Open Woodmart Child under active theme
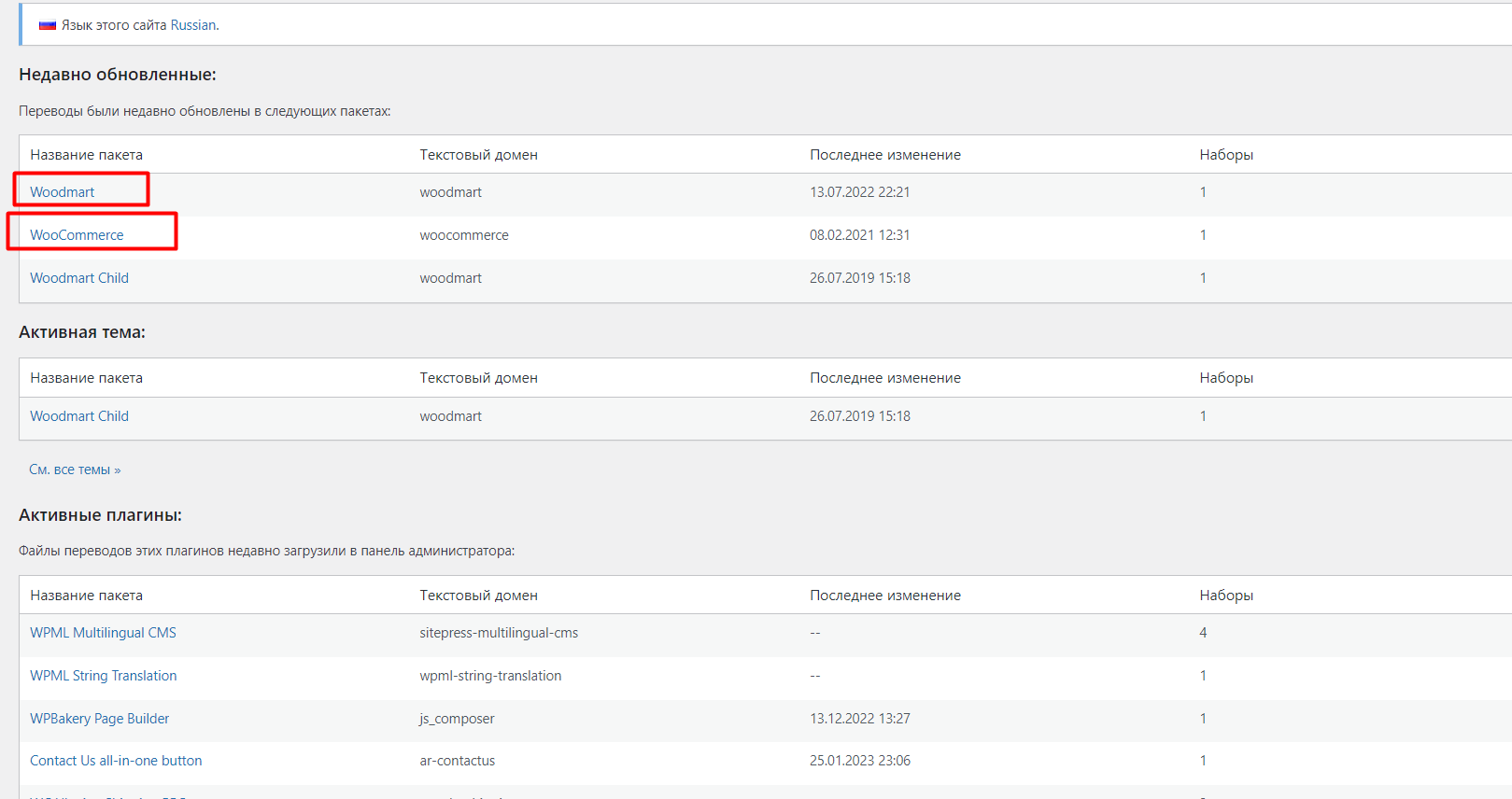1512x799 pixels. pyautogui.click(x=79, y=416)
